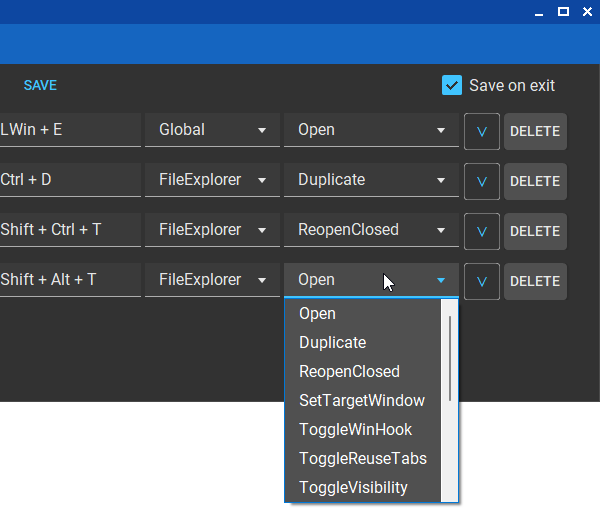
Task: Select the Shift + Alt + T hotkey field
Action: 70,280
